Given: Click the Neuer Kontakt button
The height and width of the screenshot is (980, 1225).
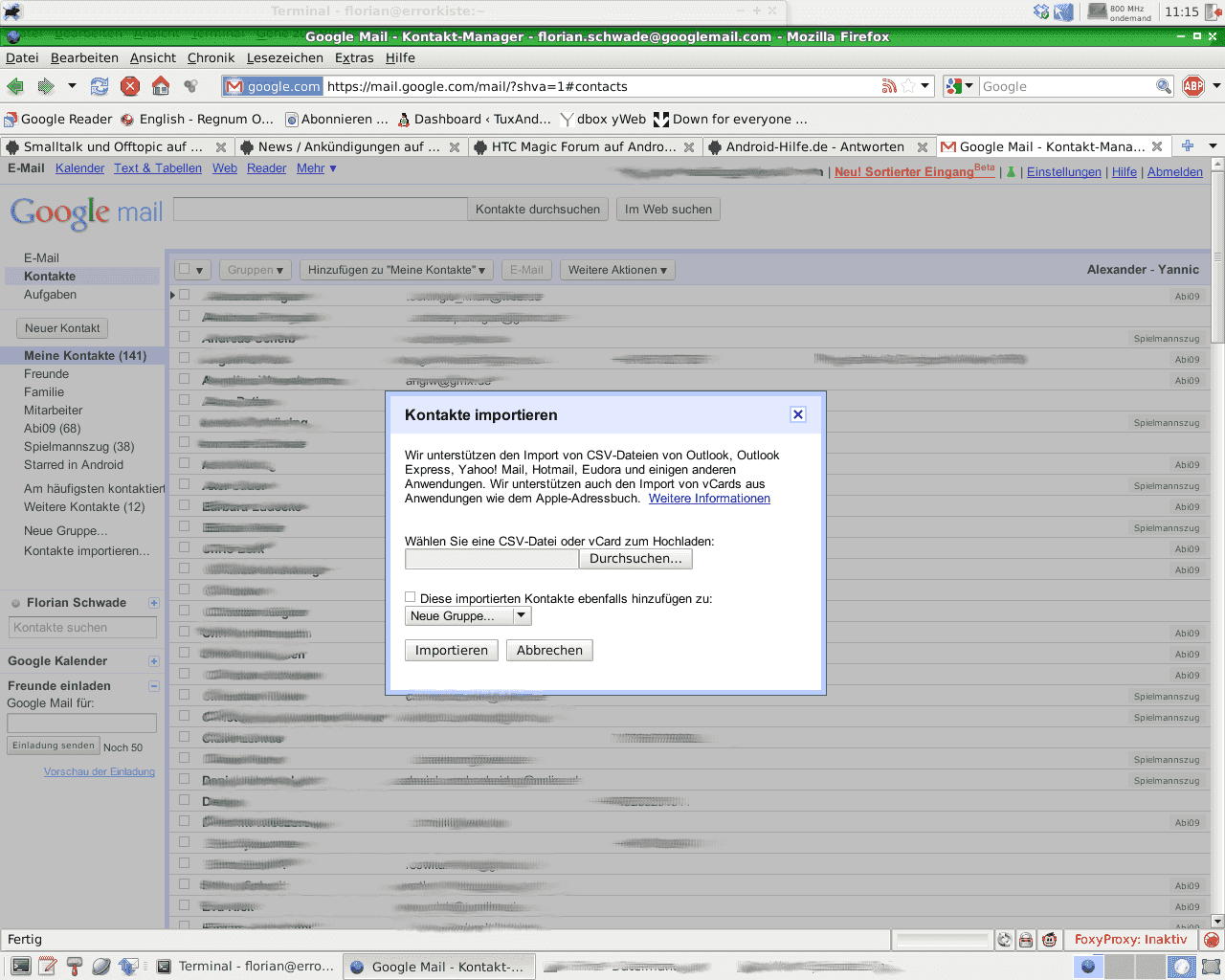Looking at the screenshot, I should (x=62, y=328).
